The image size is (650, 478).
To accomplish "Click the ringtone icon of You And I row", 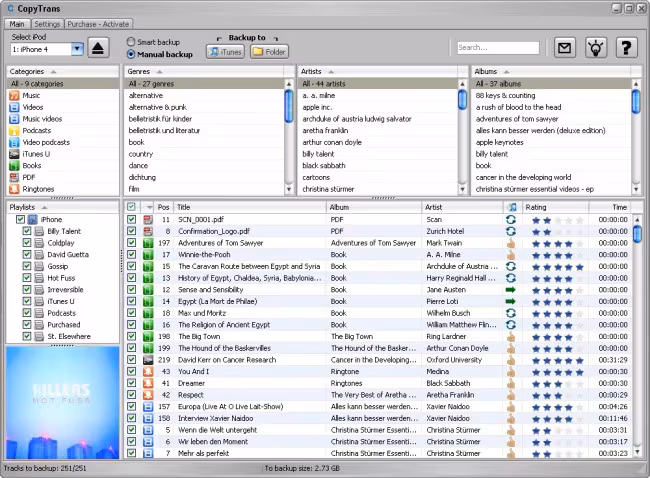I will [148, 371].
